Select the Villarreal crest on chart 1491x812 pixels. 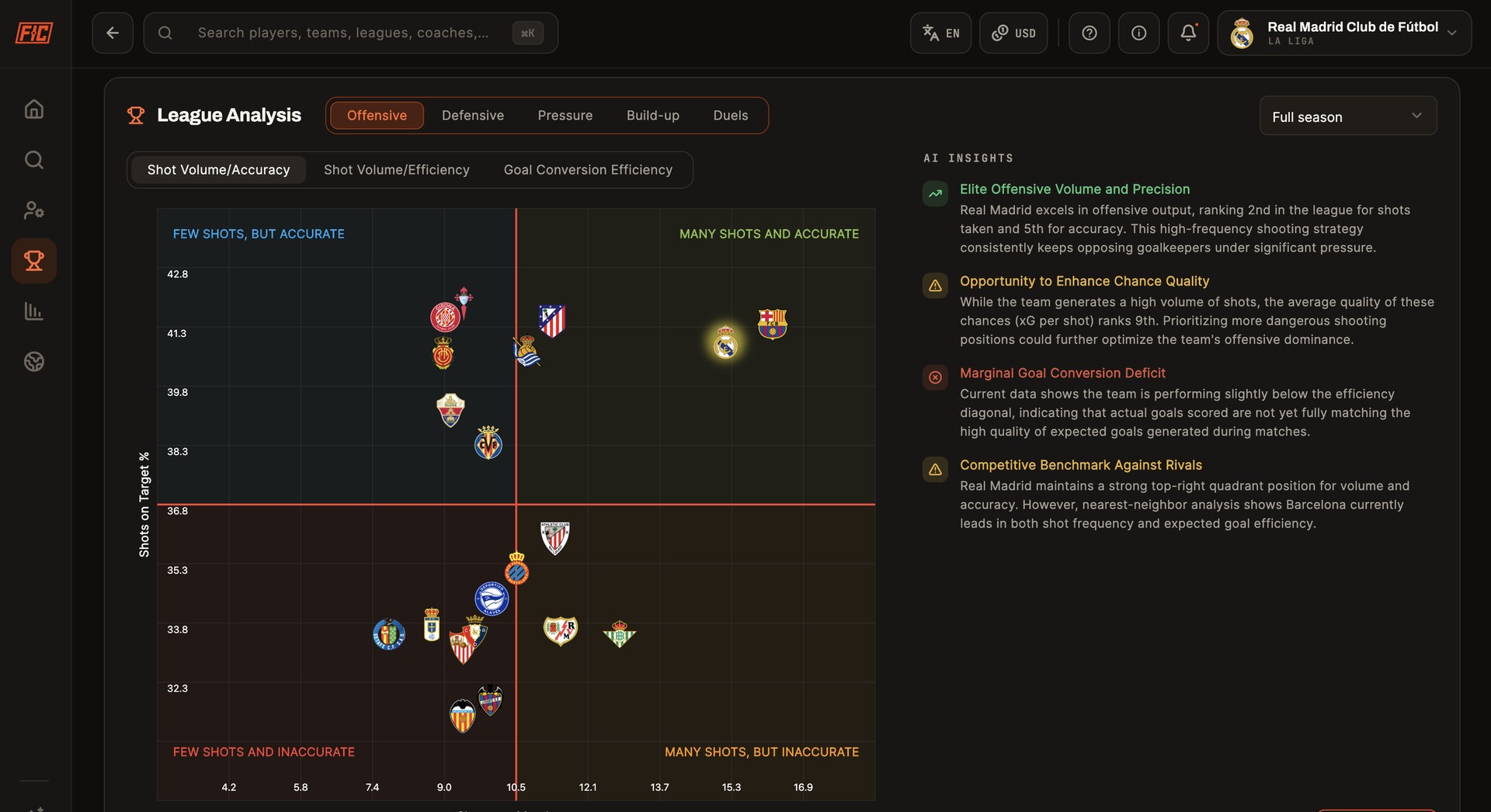pos(488,443)
